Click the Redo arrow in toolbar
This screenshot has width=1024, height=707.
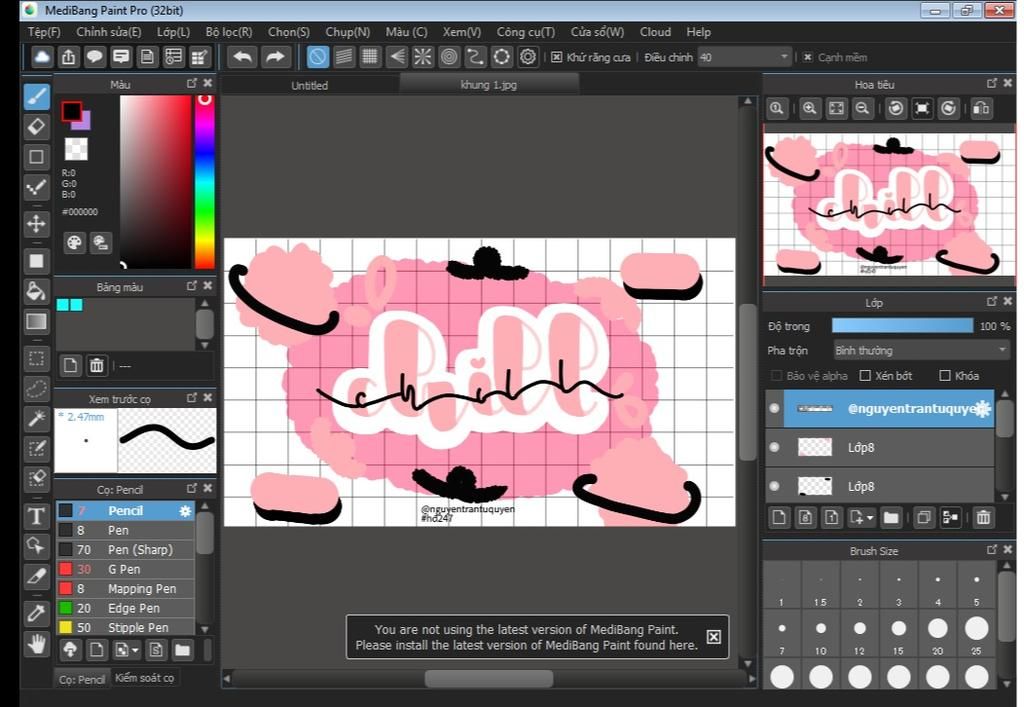(275, 57)
